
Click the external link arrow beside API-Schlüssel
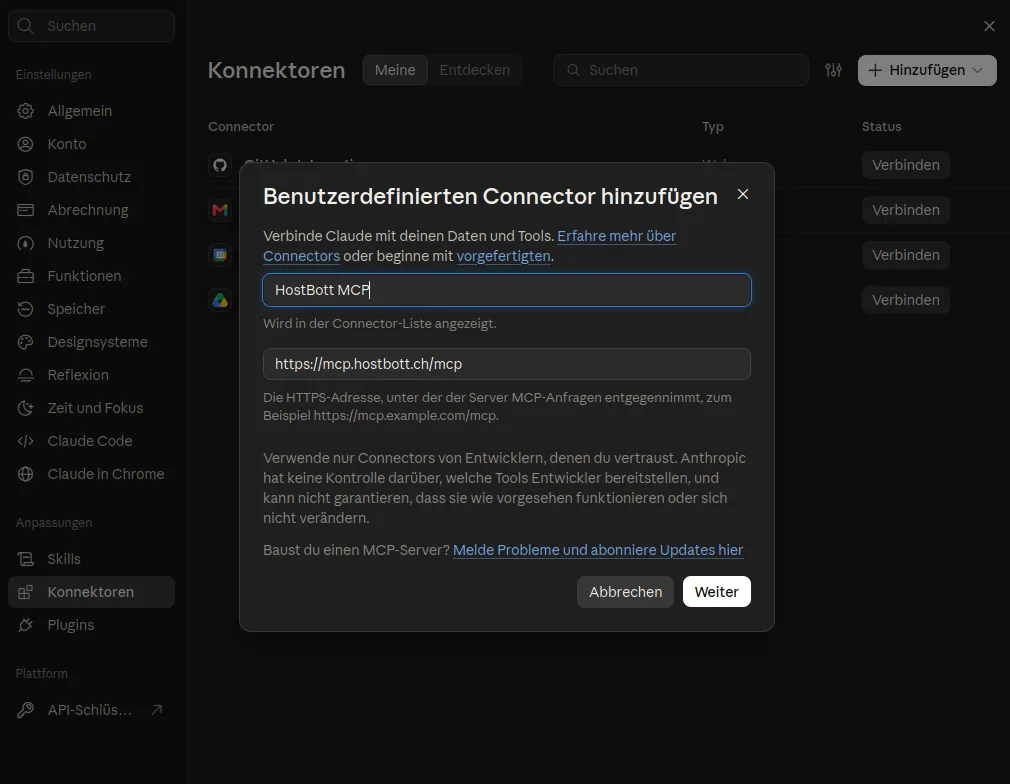(x=157, y=710)
